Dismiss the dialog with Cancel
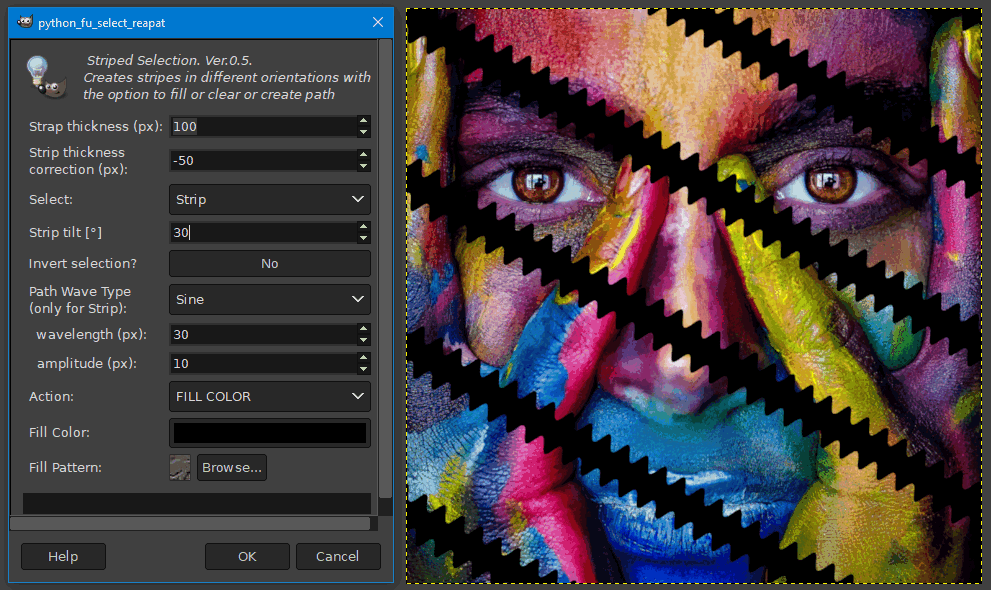The height and width of the screenshot is (590, 991). point(337,556)
